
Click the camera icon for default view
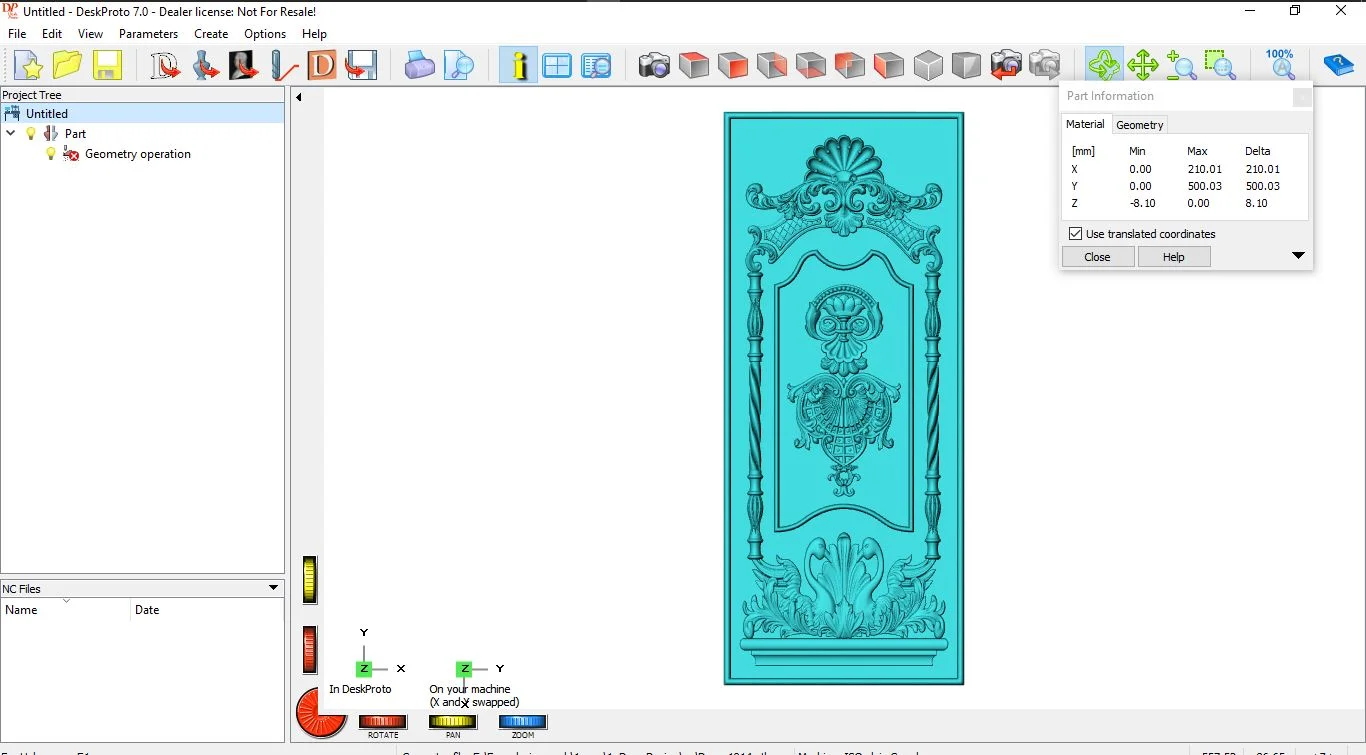coord(654,66)
